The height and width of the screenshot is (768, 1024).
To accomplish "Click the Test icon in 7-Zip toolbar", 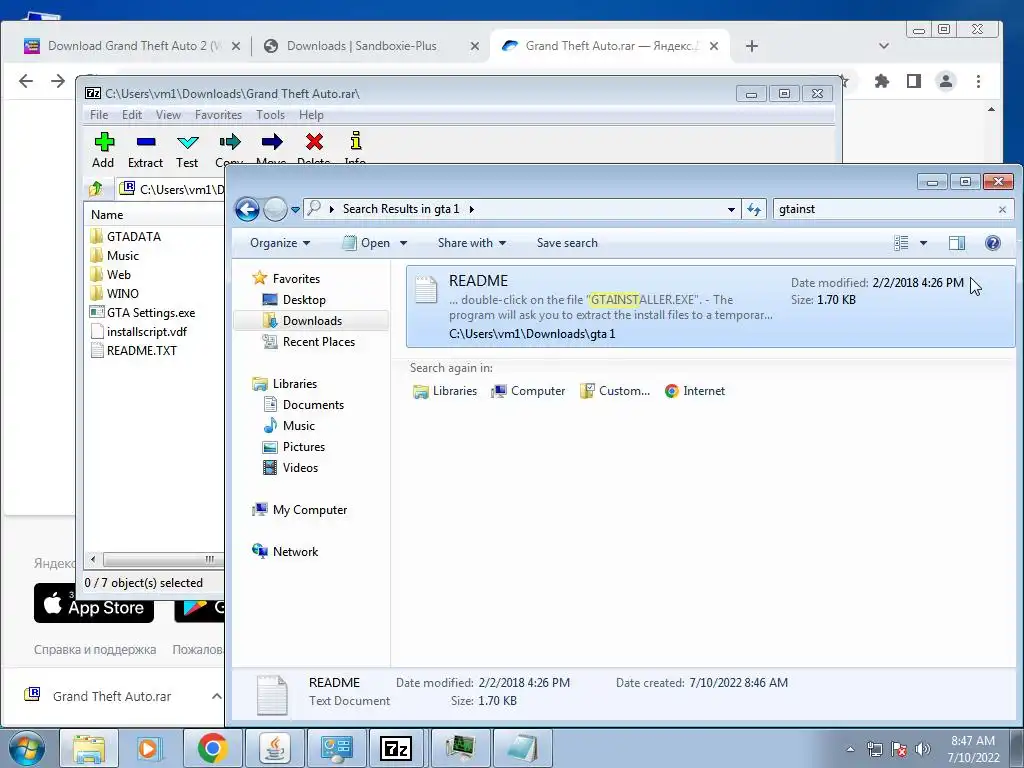I will pyautogui.click(x=187, y=142).
